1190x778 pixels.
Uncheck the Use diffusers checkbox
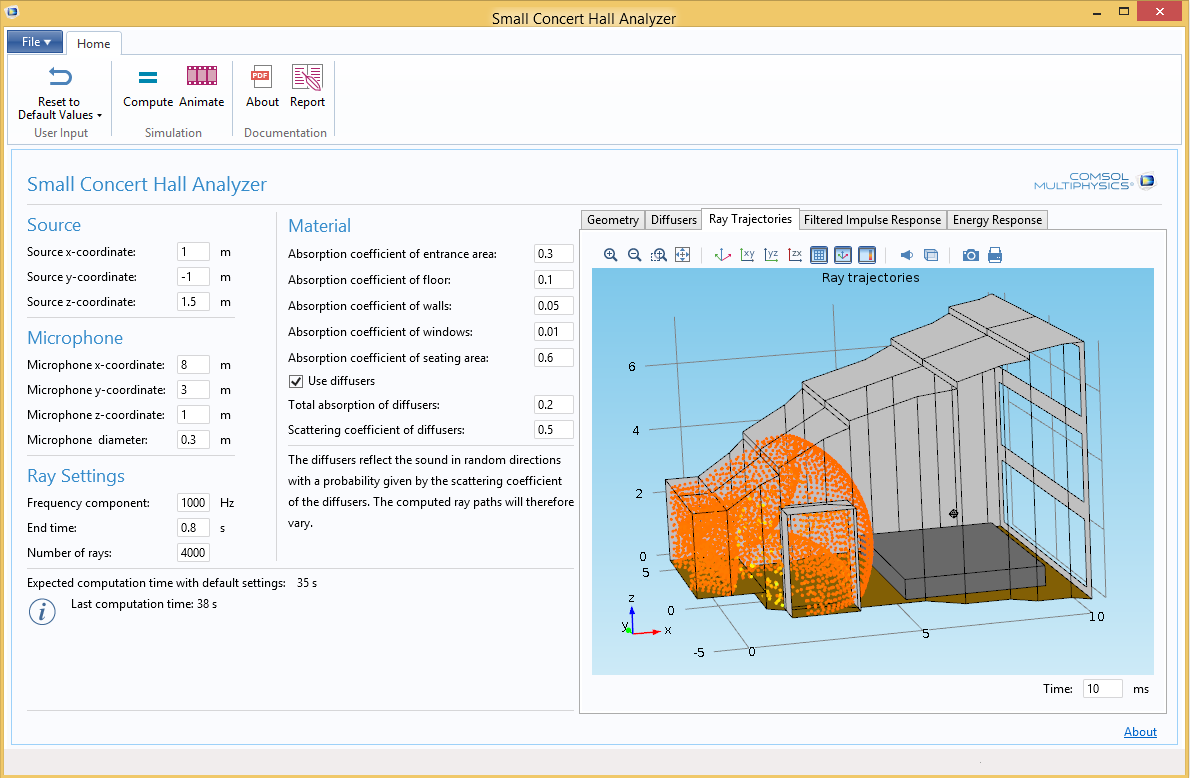(296, 381)
